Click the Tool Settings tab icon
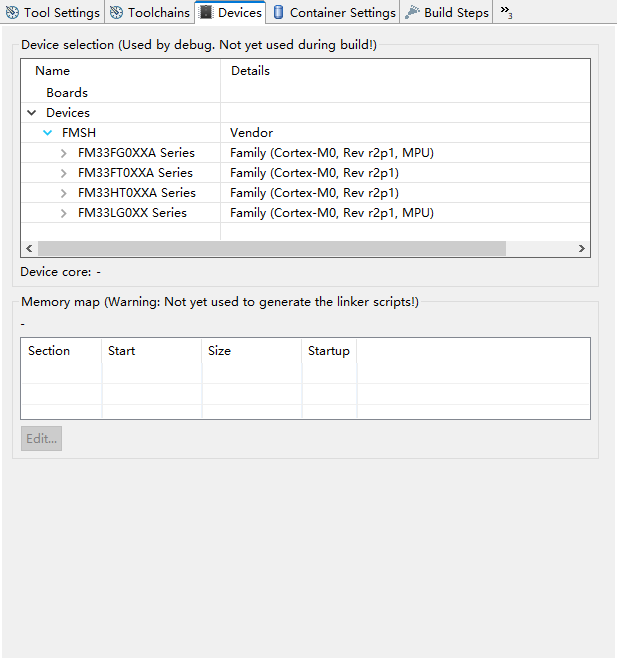Viewport: 617px width, 660px height. pyautogui.click(x=13, y=13)
